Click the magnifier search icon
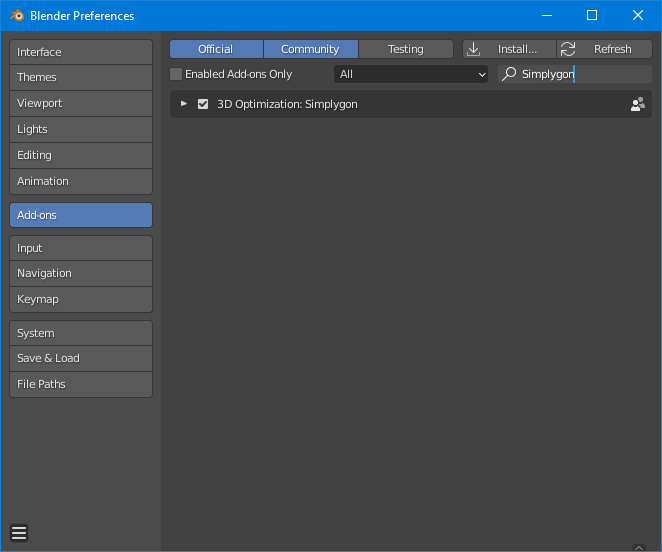 coord(509,74)
